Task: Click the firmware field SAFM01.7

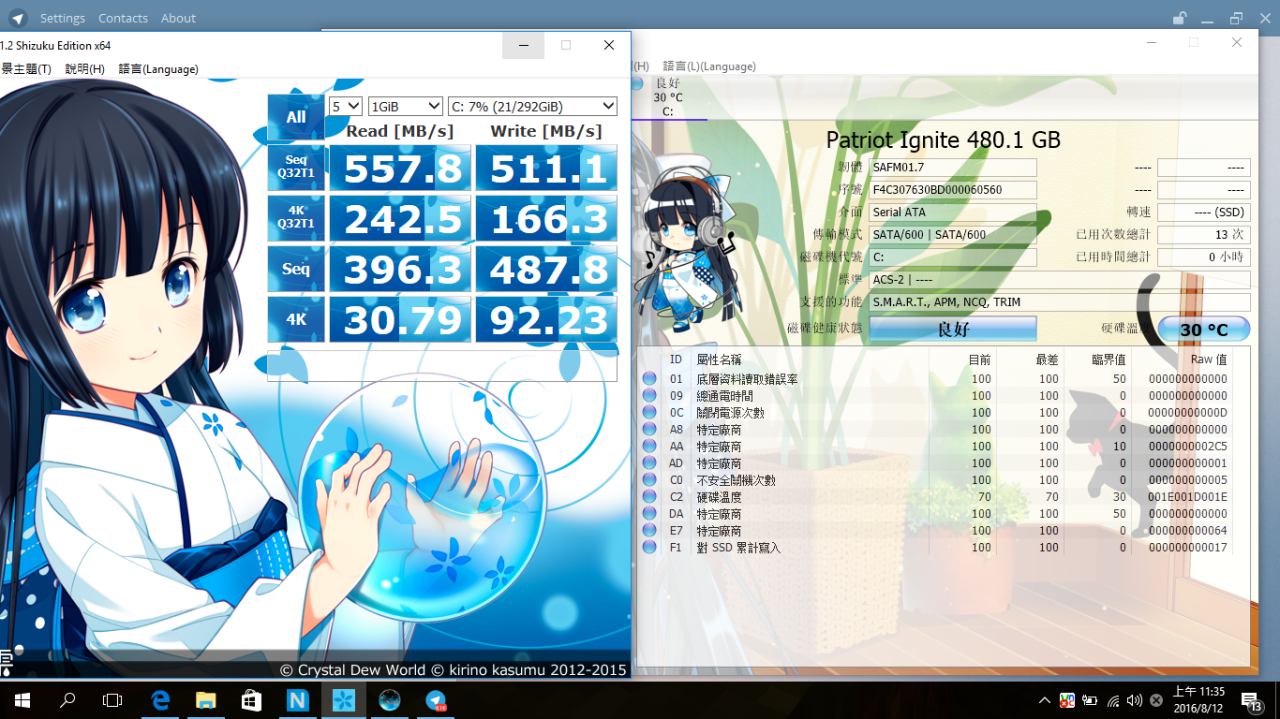Action: click(952, 167)
